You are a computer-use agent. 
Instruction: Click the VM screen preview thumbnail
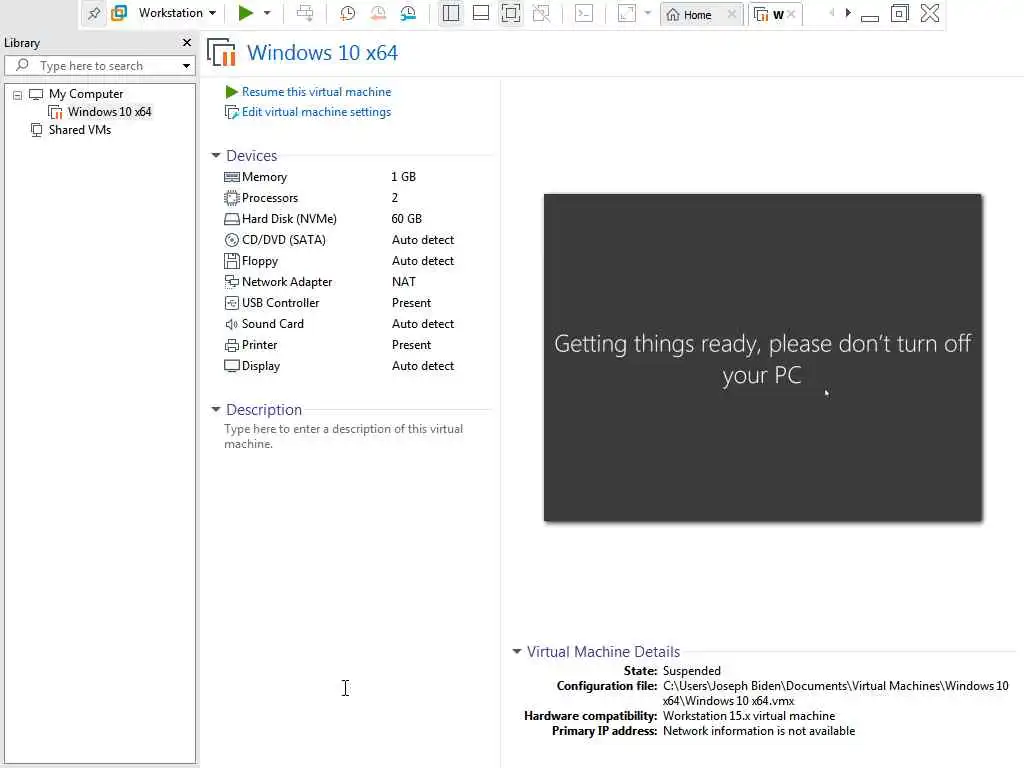(x=763, y=358)
